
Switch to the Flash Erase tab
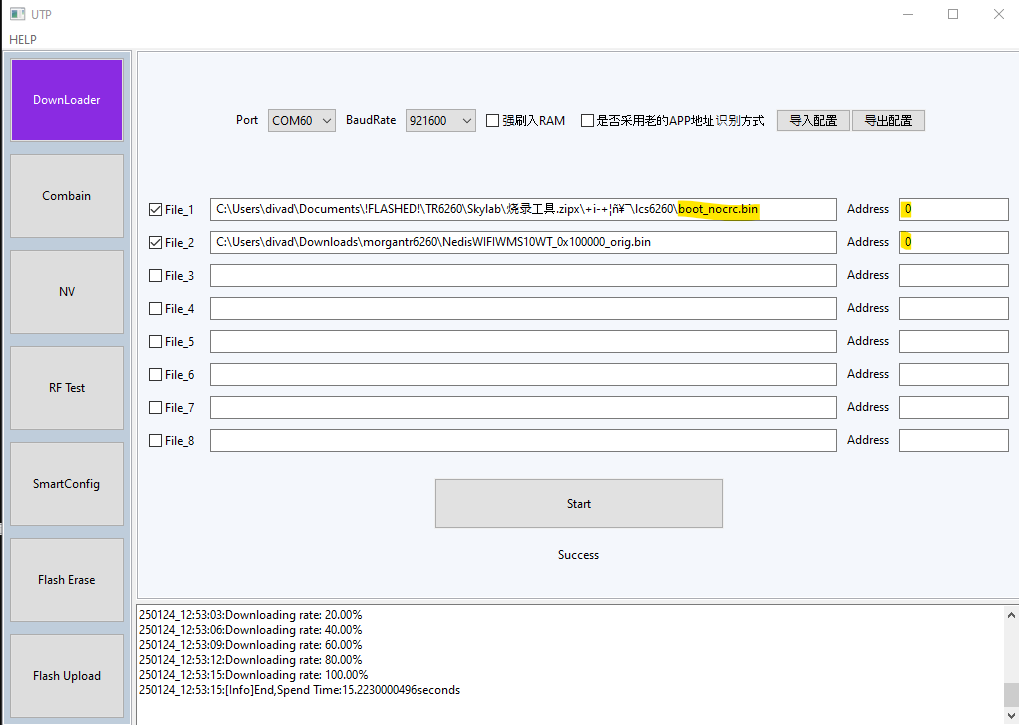pyautogui.click(x=67, y=579)
